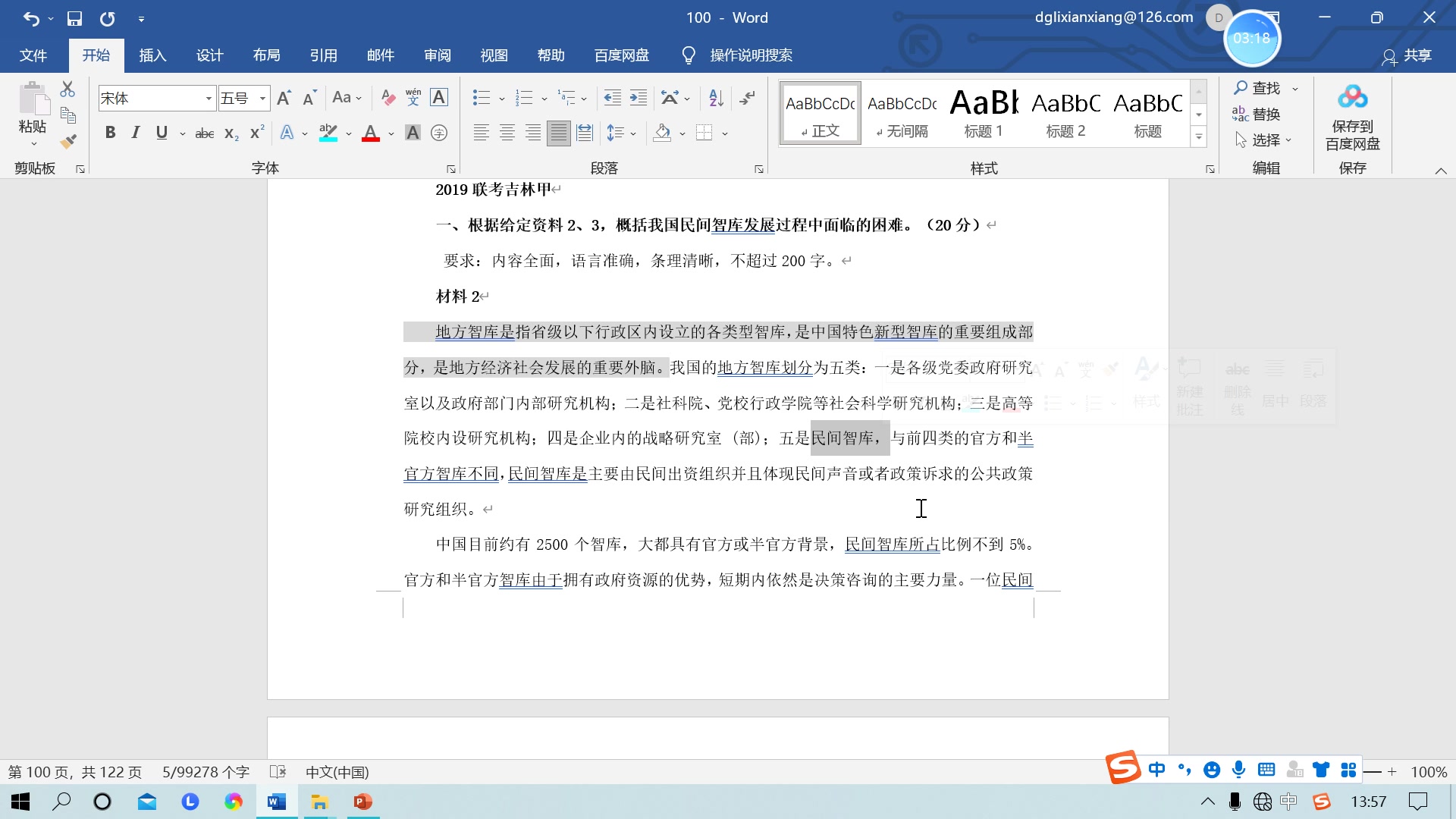
Task: Sort text with the A-Z sort icon
Action: [x=716, y=98]
